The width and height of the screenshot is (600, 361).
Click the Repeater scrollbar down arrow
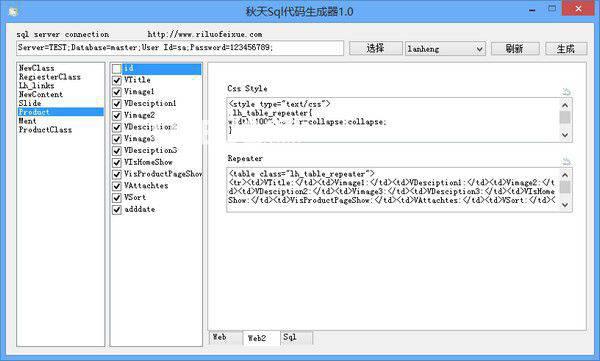coord(565,205)
